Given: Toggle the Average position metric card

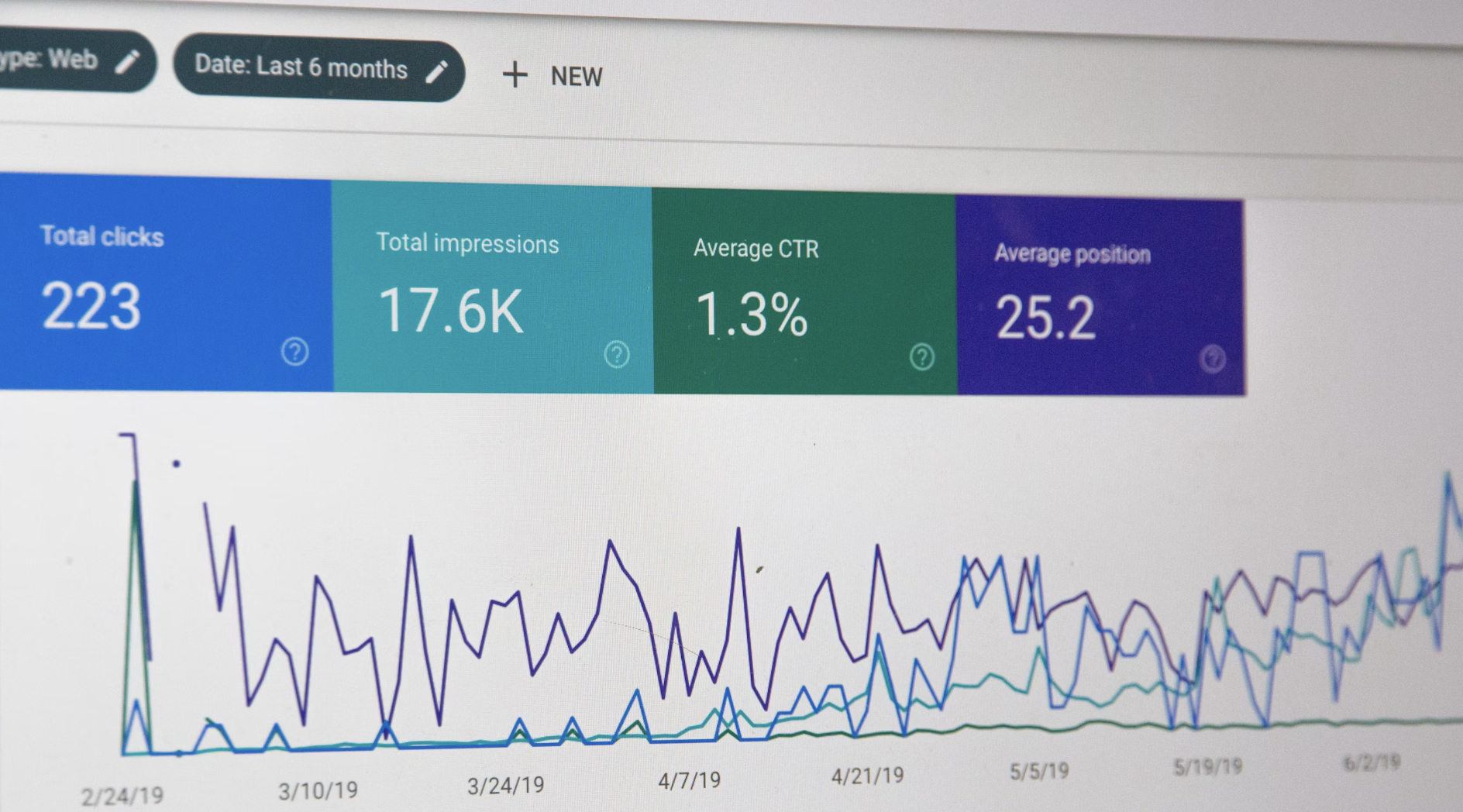Looking at the screenshot, I should point(1100,297).
